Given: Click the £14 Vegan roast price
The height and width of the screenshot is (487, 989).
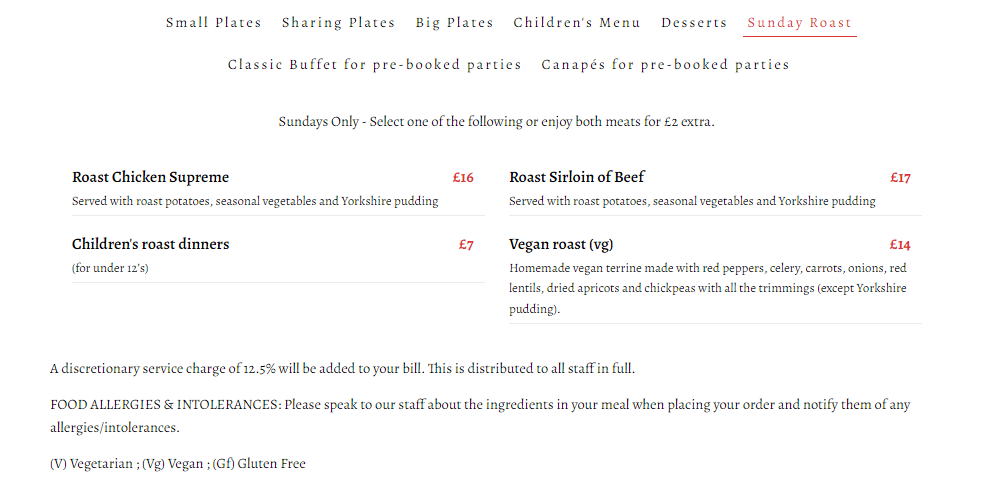Looking at the screenshot, I should click(900, 244).
